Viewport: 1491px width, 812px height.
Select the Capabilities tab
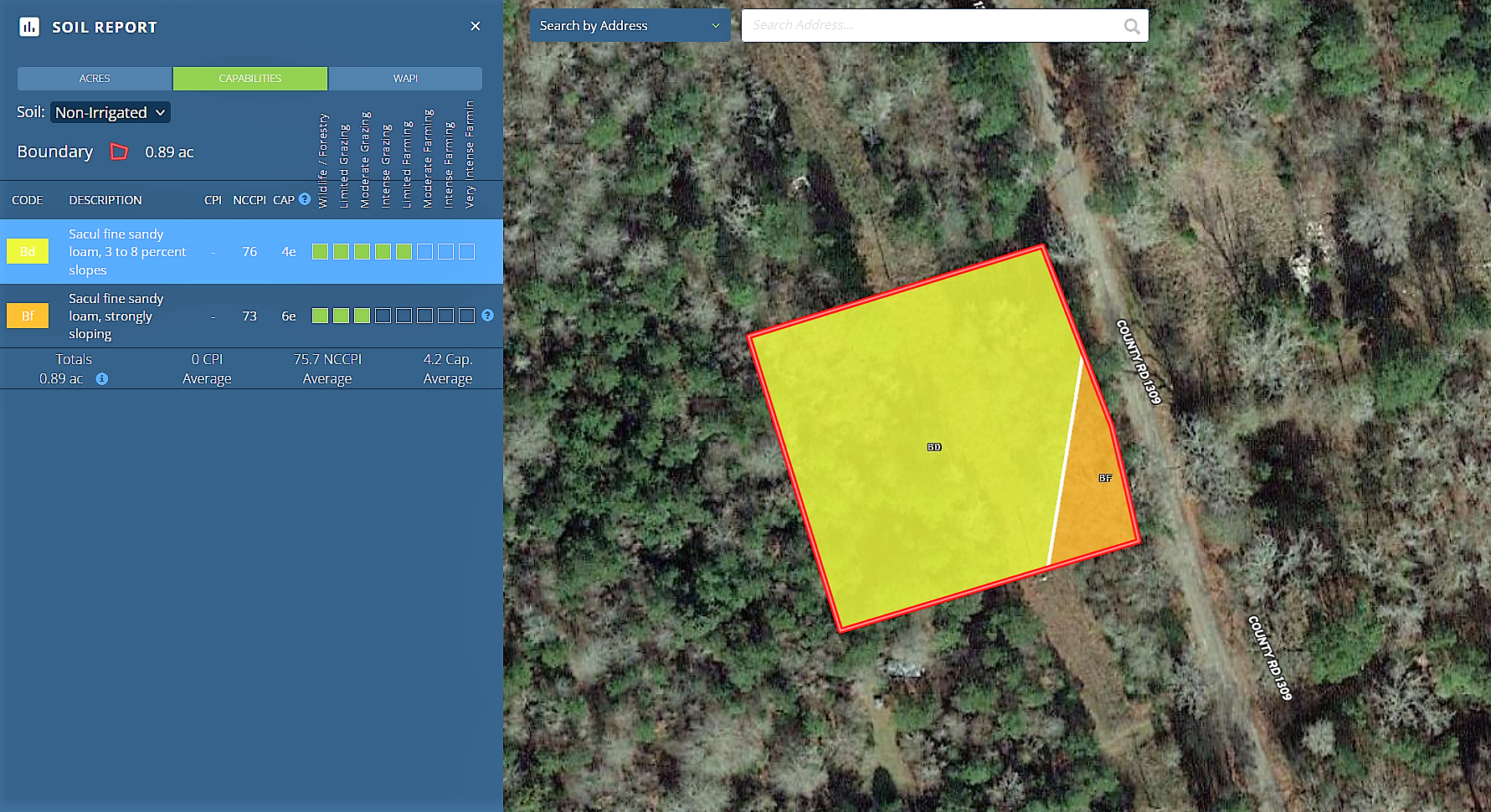tap(250, 79)
